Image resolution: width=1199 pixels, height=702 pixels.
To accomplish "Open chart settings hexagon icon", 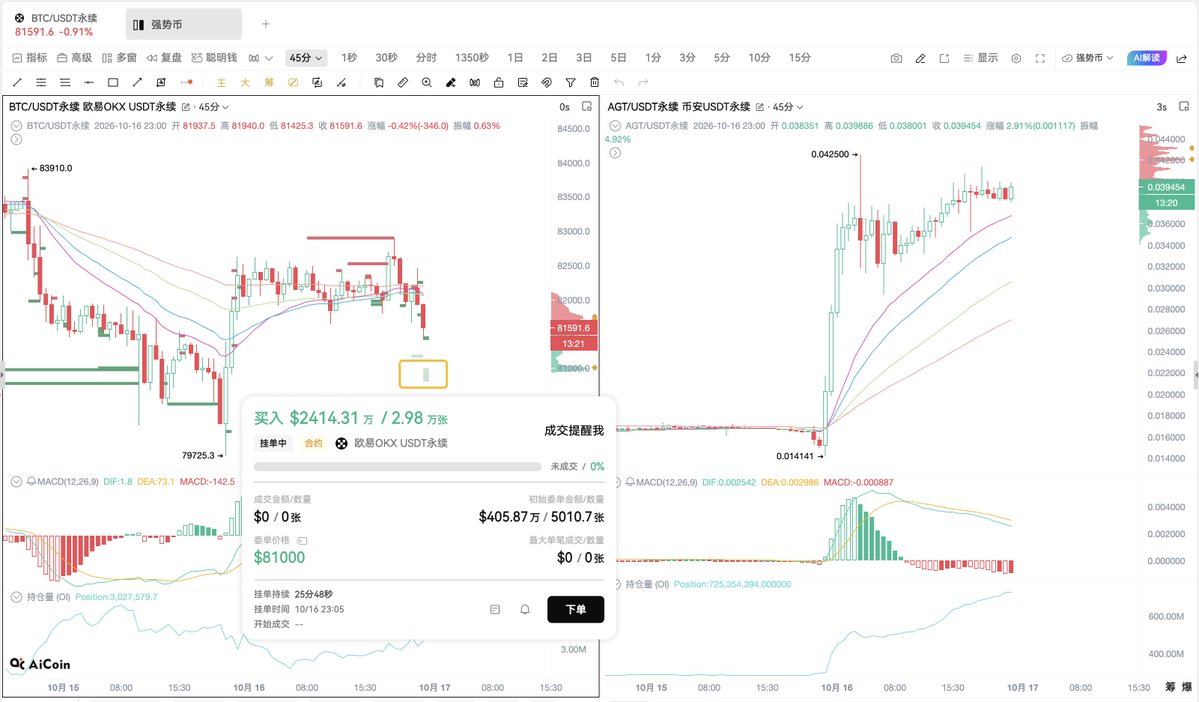I will pyautogui.click(x=1016, y=58).
